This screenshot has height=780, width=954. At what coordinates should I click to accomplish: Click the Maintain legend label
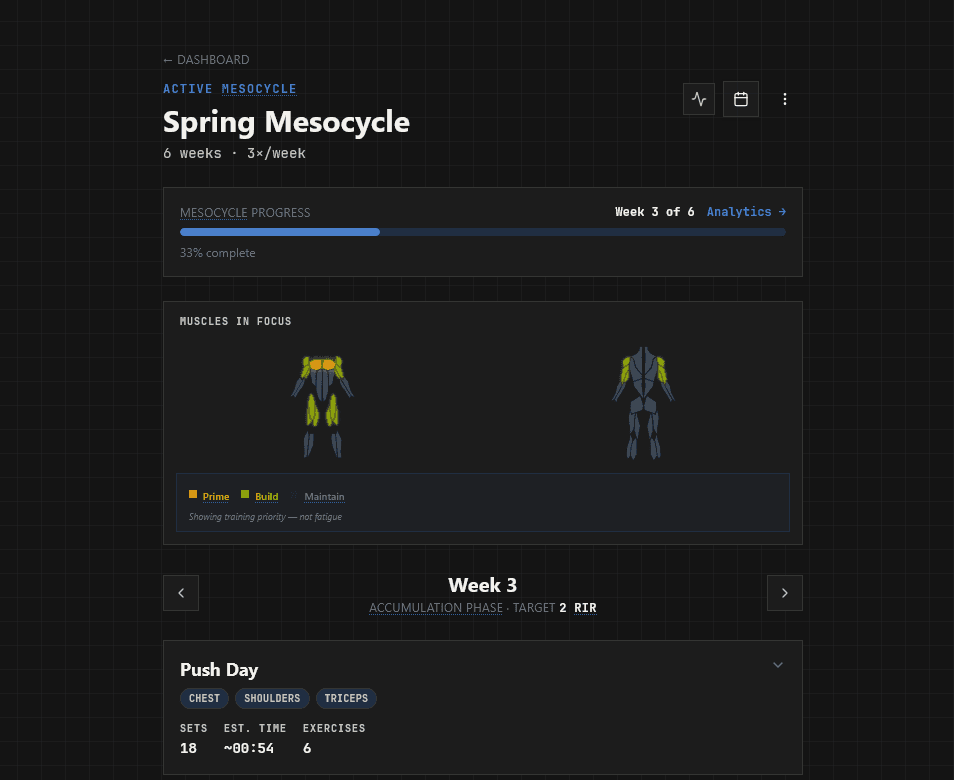[x=324, y=496]
